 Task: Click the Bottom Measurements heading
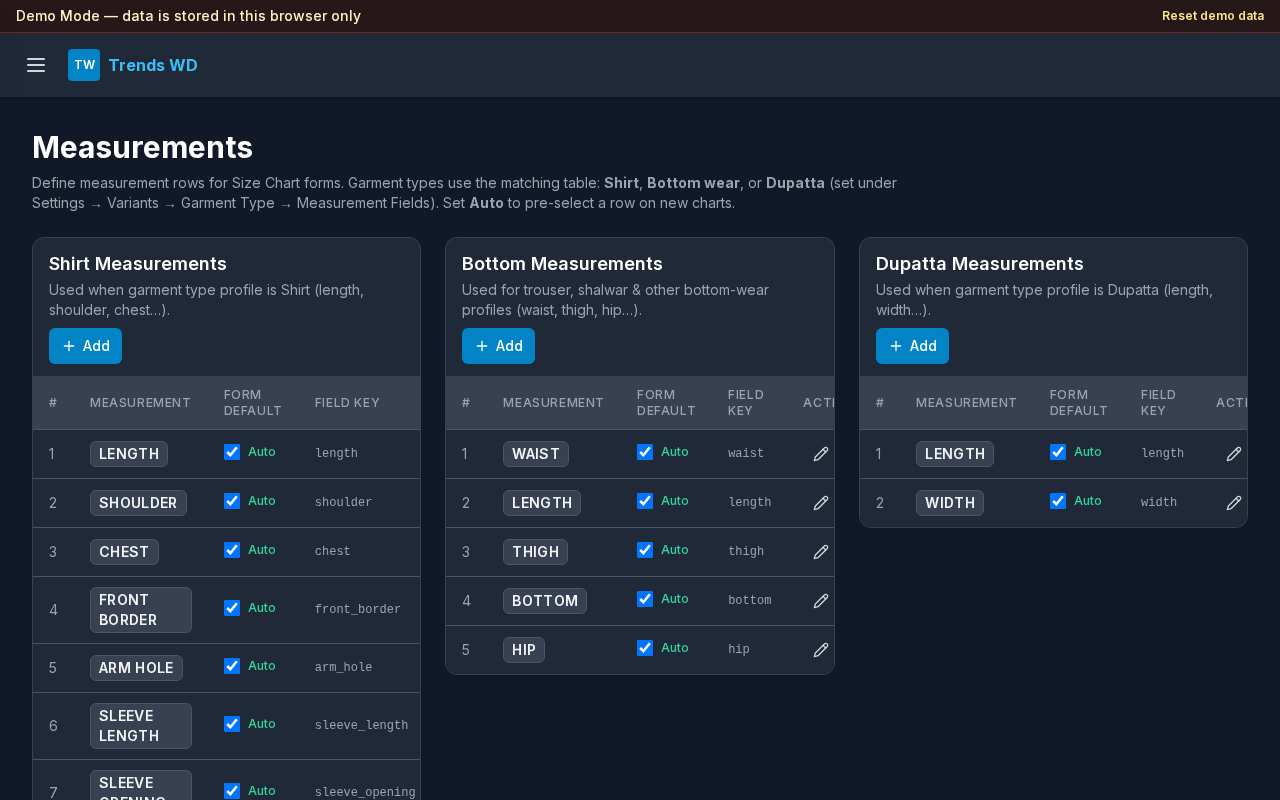click(562, 264)
